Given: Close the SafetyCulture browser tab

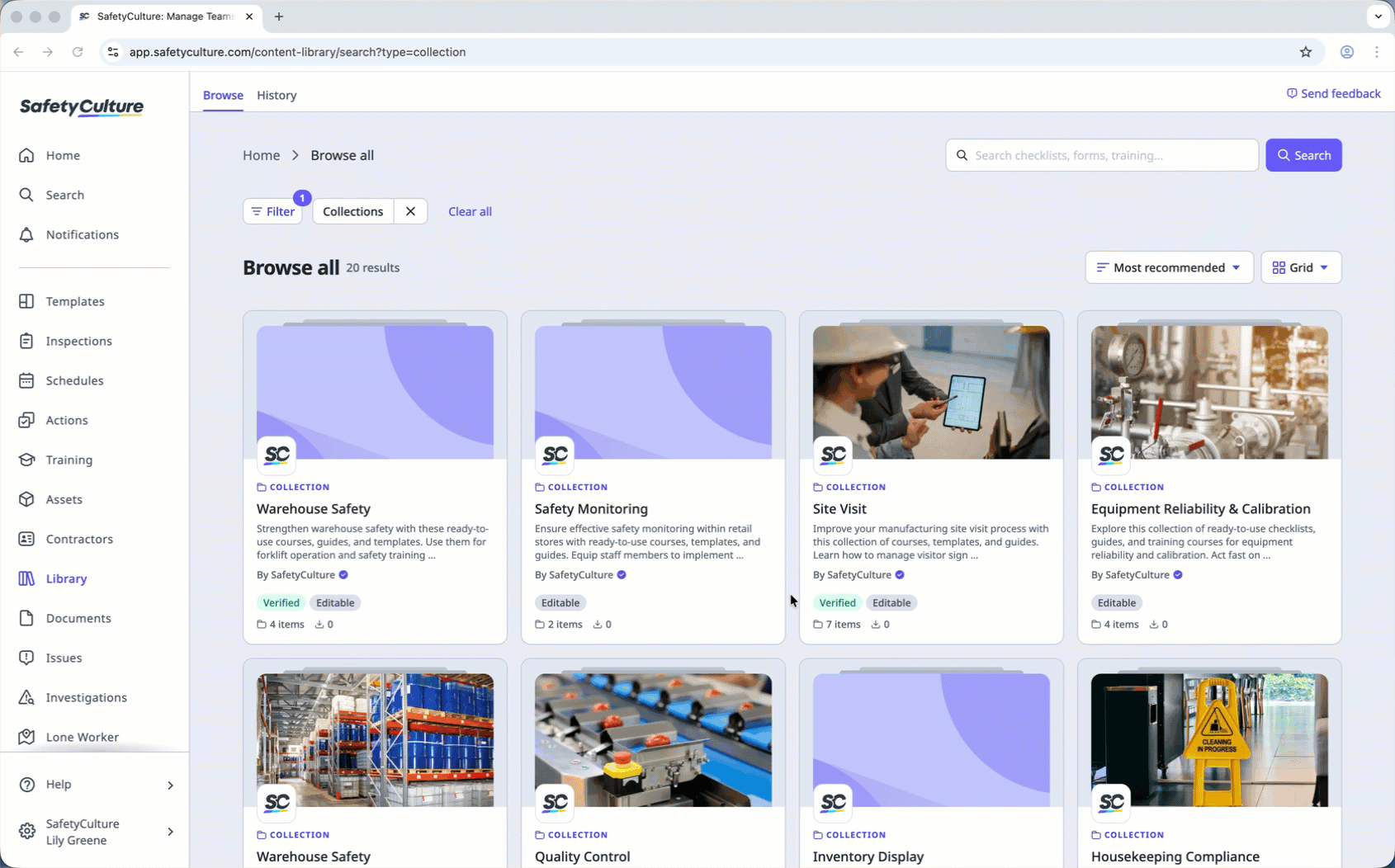Looking at the screenshot, I should (x=249, y=17).
